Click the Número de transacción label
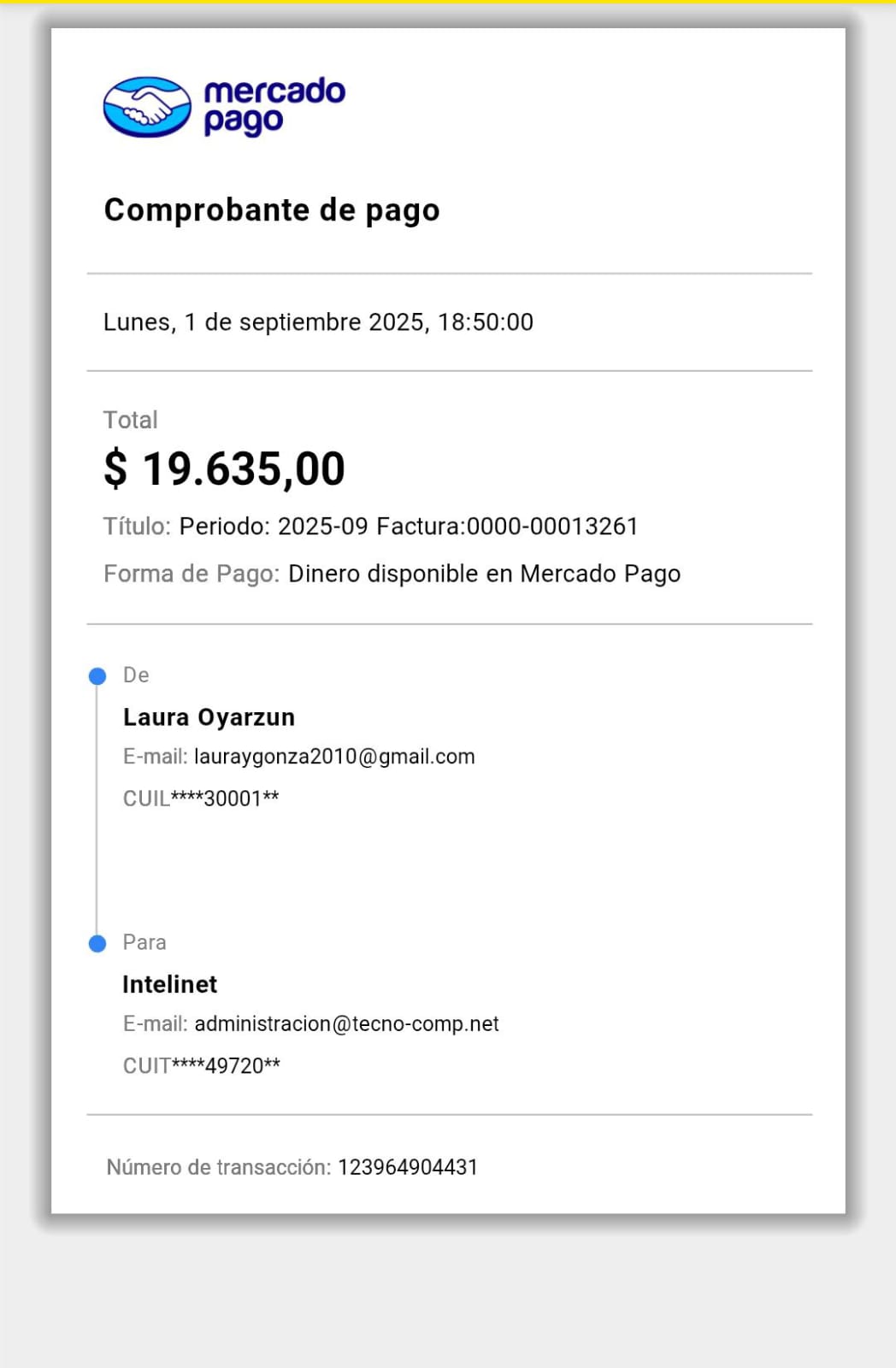Screen dimensions: 896x1368 [x=218, y=1167]
